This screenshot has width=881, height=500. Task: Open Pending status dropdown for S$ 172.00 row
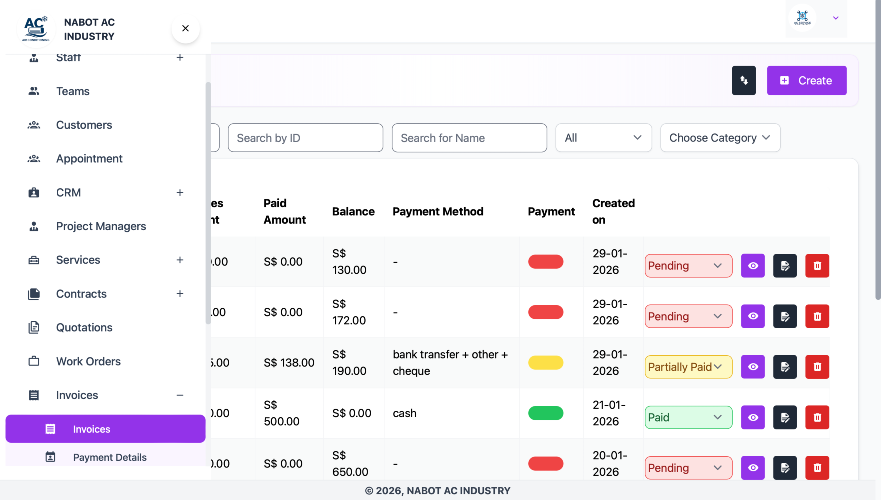[x=688, y=316]
